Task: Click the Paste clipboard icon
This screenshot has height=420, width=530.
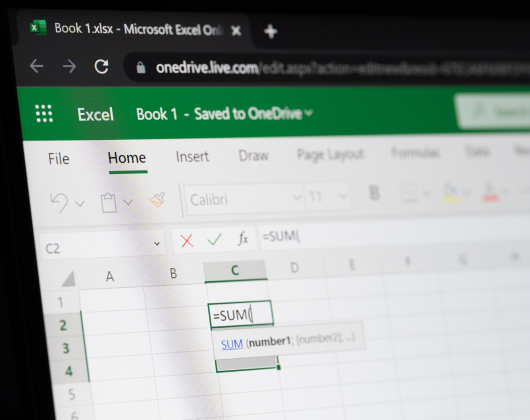Action: (x=109, y=203)
